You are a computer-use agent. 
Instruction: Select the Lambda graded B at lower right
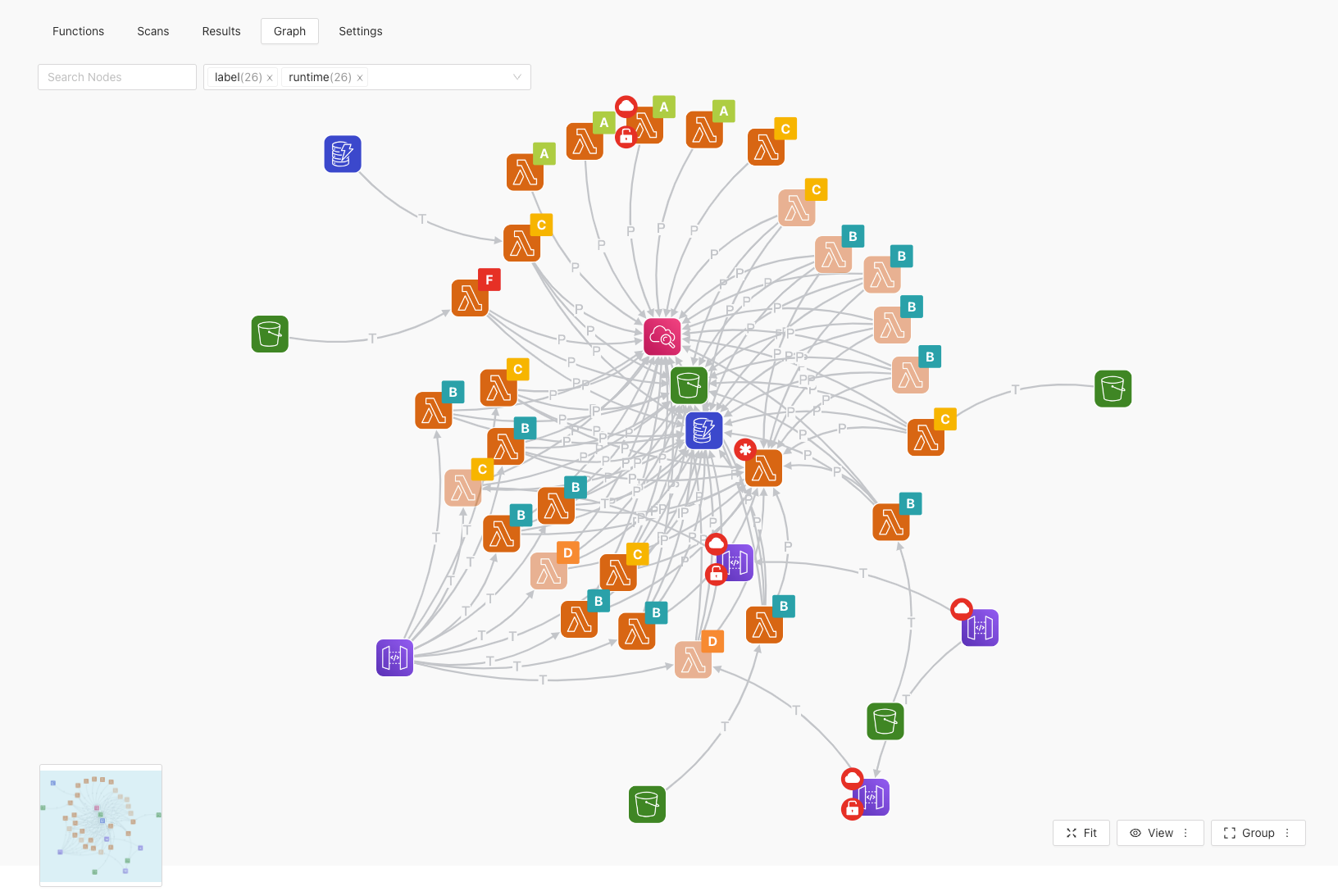(891, 522)
